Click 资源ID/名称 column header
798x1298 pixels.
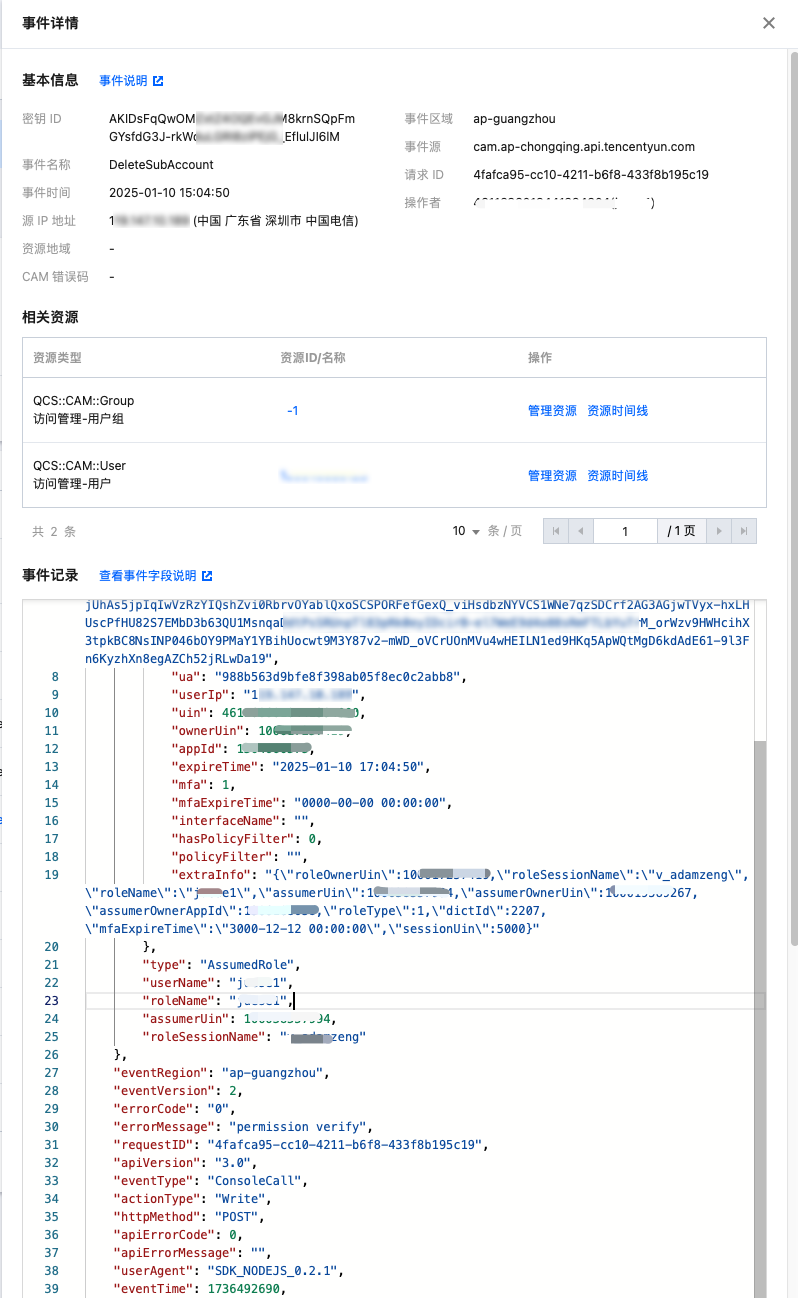(313, 357)
